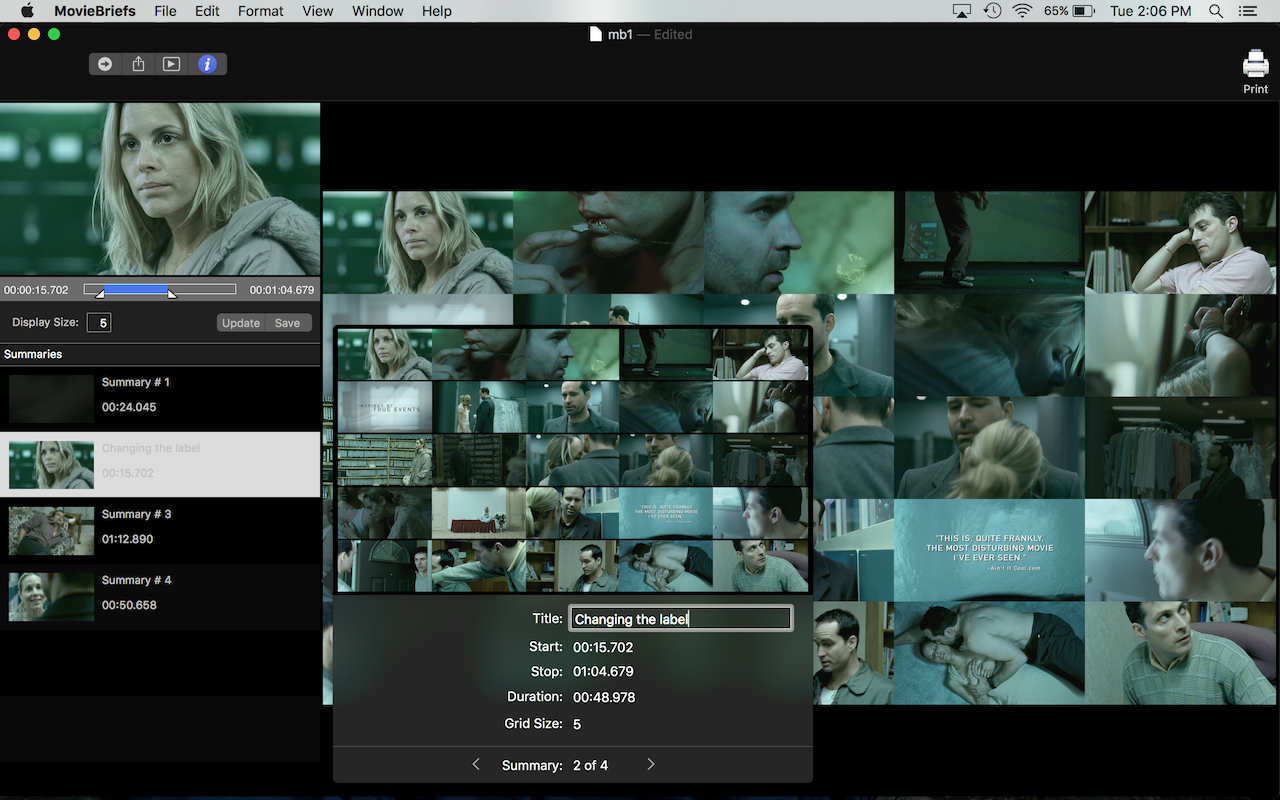Open the Format menu
The image size is (1280, 800).
[261, 11]
